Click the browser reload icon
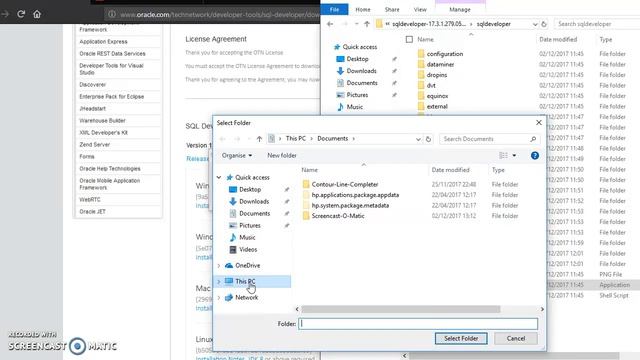Viewport: 640px width, 360px height. coord(21,14)
